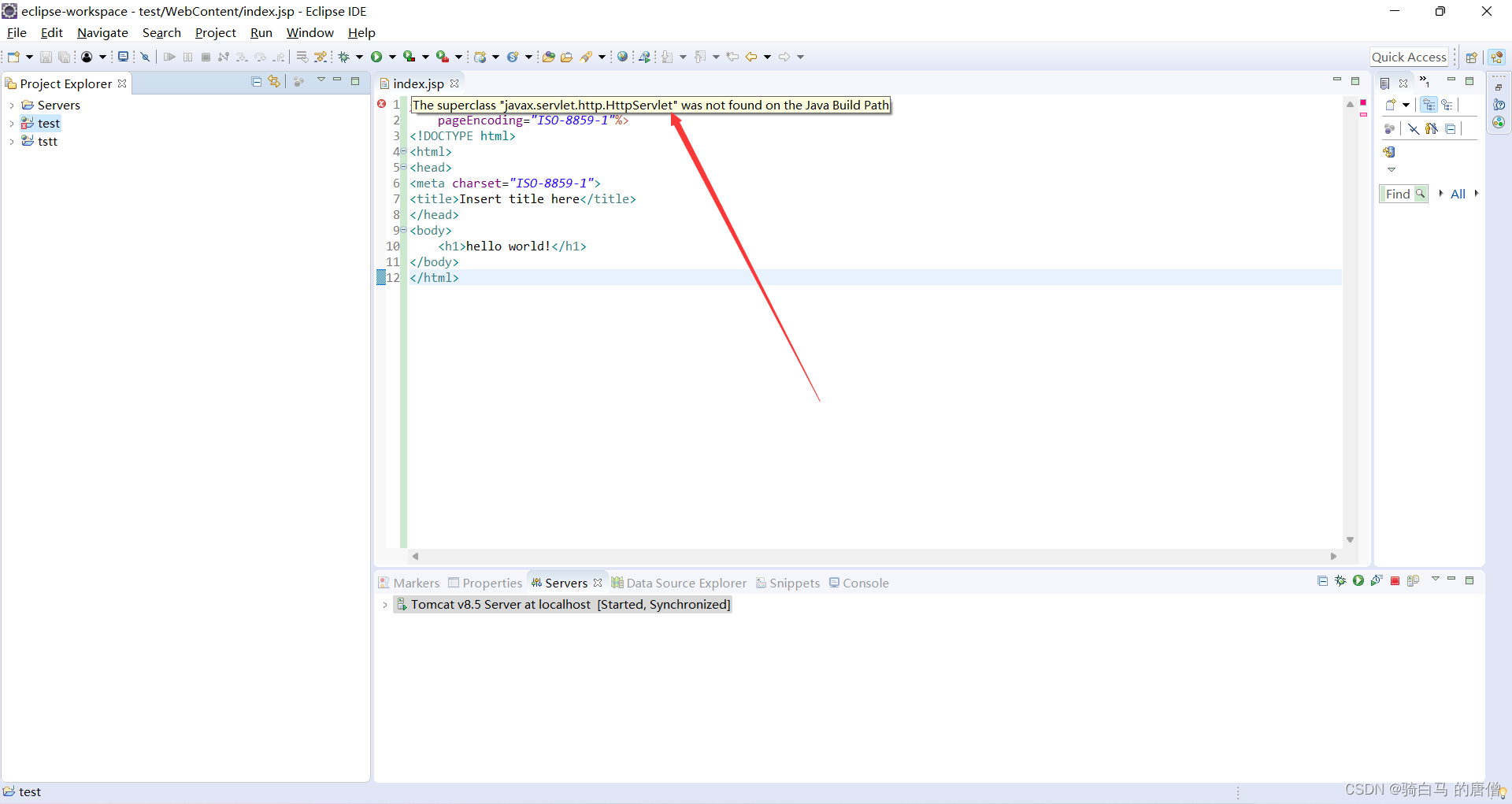Click the All filter link in Task List

pyautogui.click(x=1458, y=194)
